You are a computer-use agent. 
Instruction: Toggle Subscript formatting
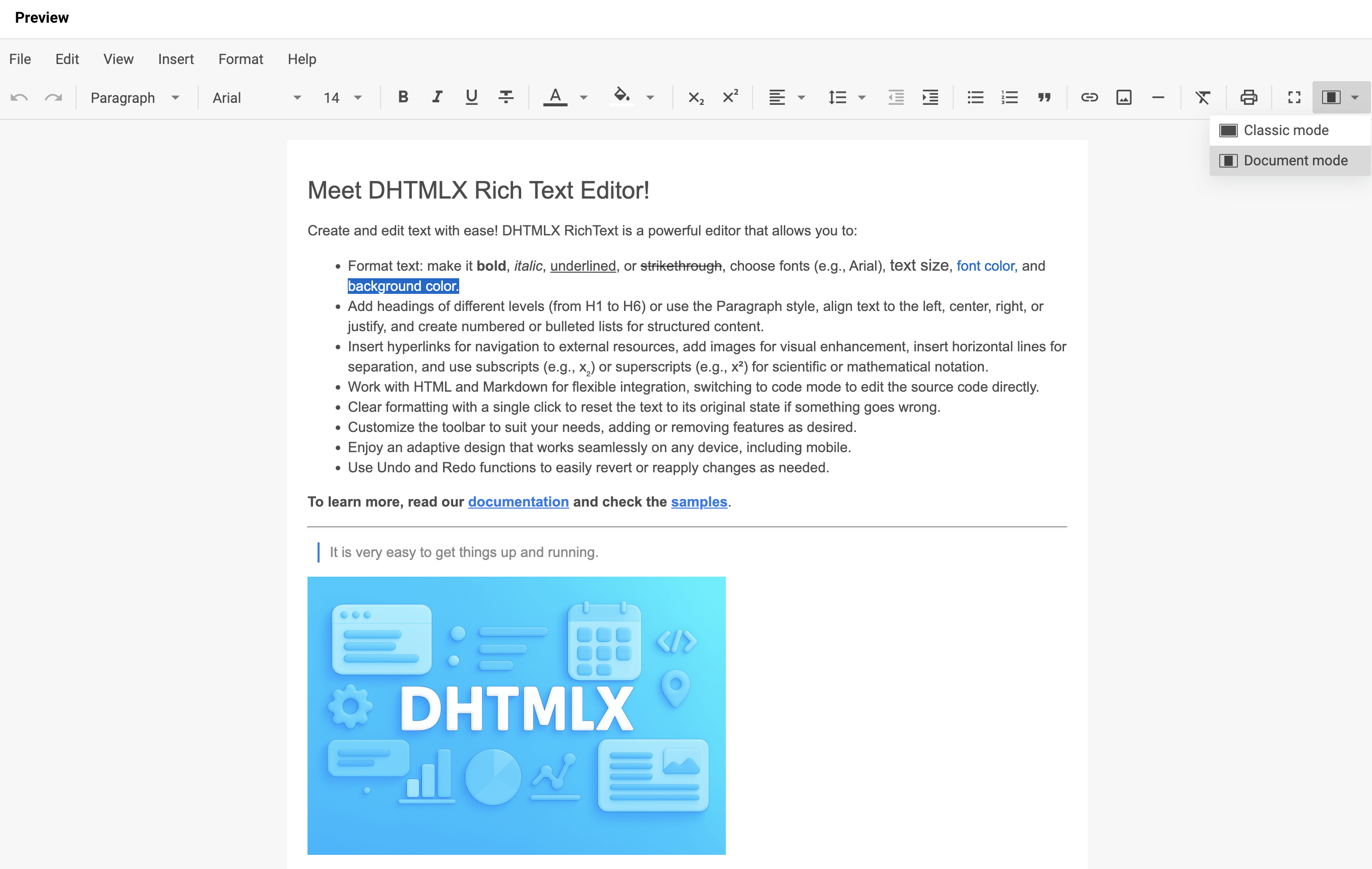click(x=696, y=97)
